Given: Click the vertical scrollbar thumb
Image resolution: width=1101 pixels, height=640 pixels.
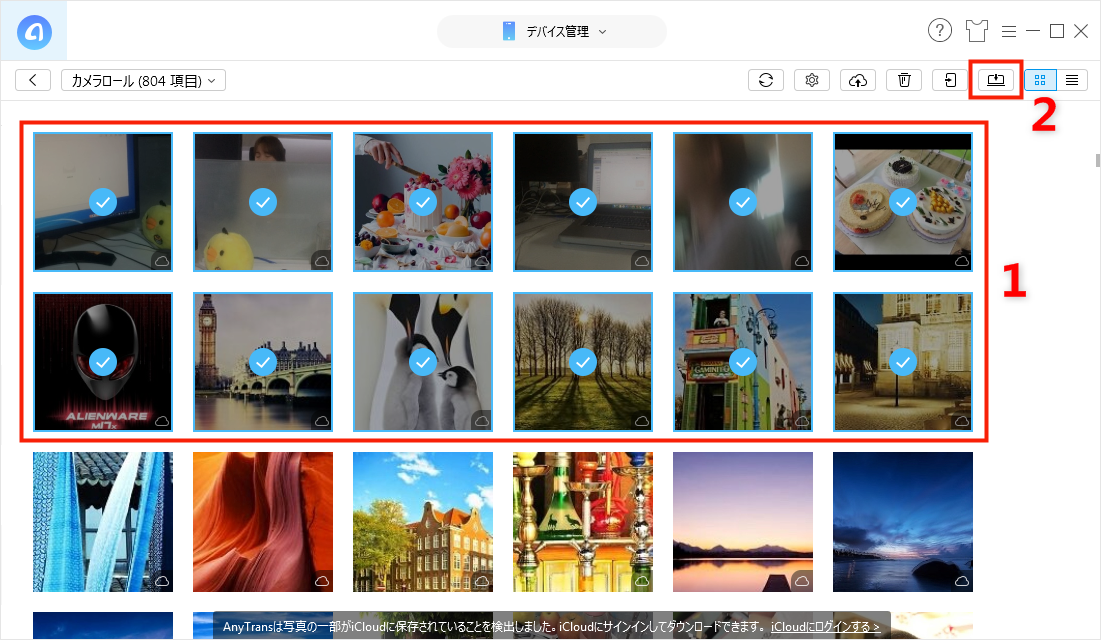Looking at the screenshot, I should (x=1097, y=159).
